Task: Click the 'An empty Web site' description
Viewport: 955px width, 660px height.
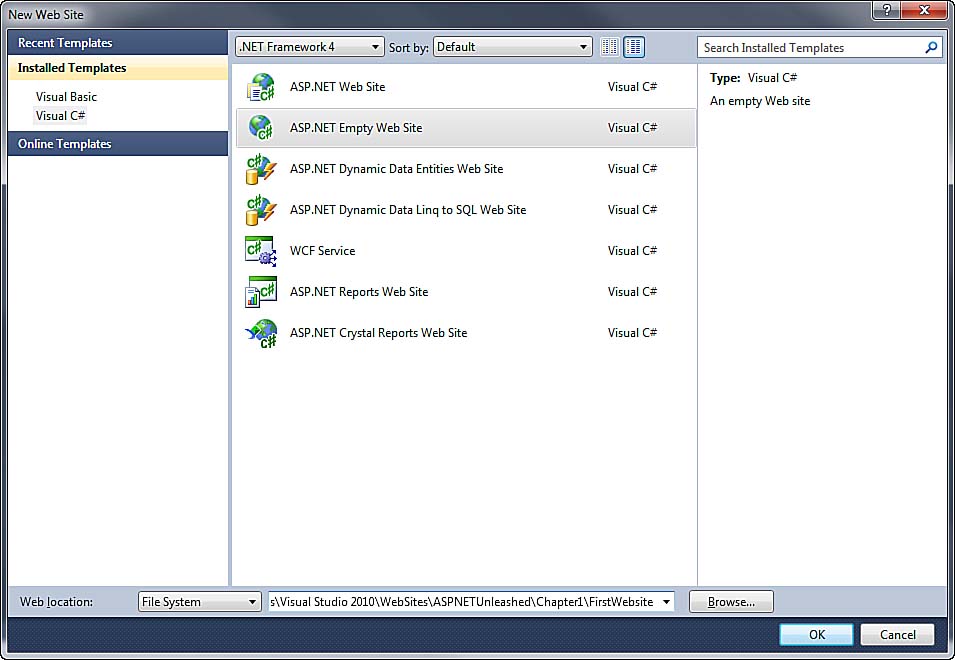Action: [759, 101]
